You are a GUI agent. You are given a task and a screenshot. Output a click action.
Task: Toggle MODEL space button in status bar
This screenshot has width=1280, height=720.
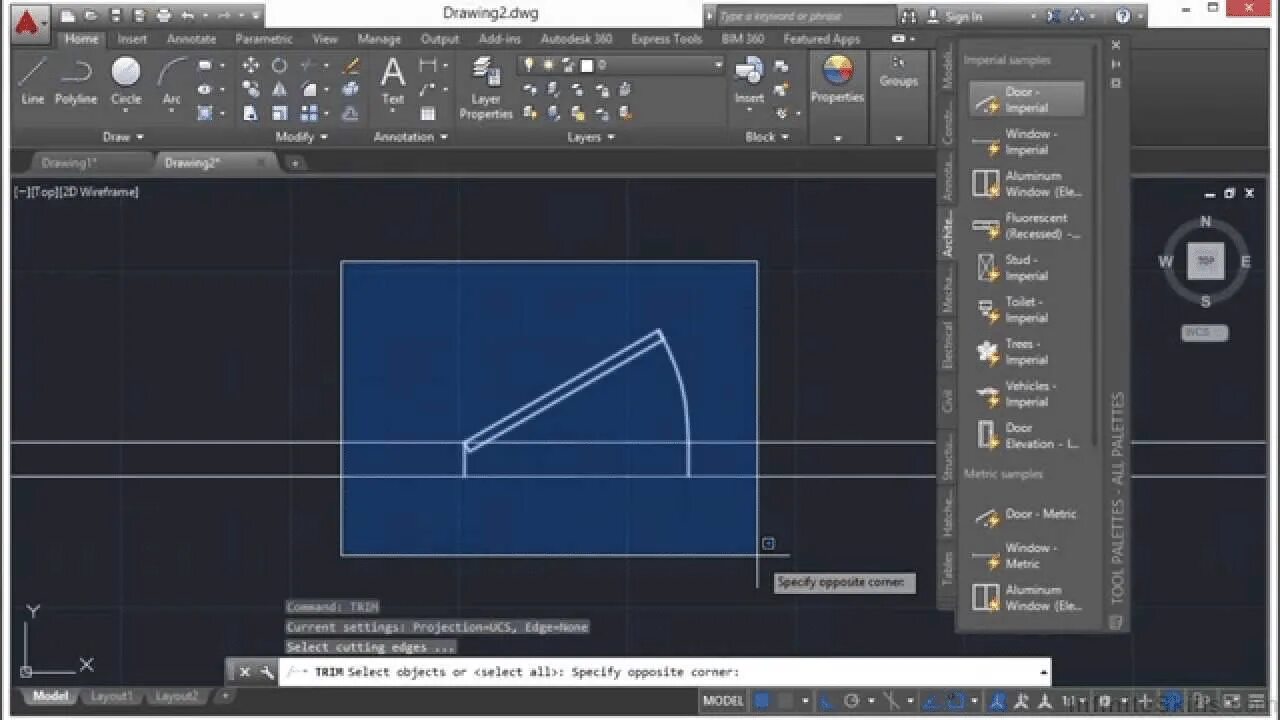click(x=723, y=701)
